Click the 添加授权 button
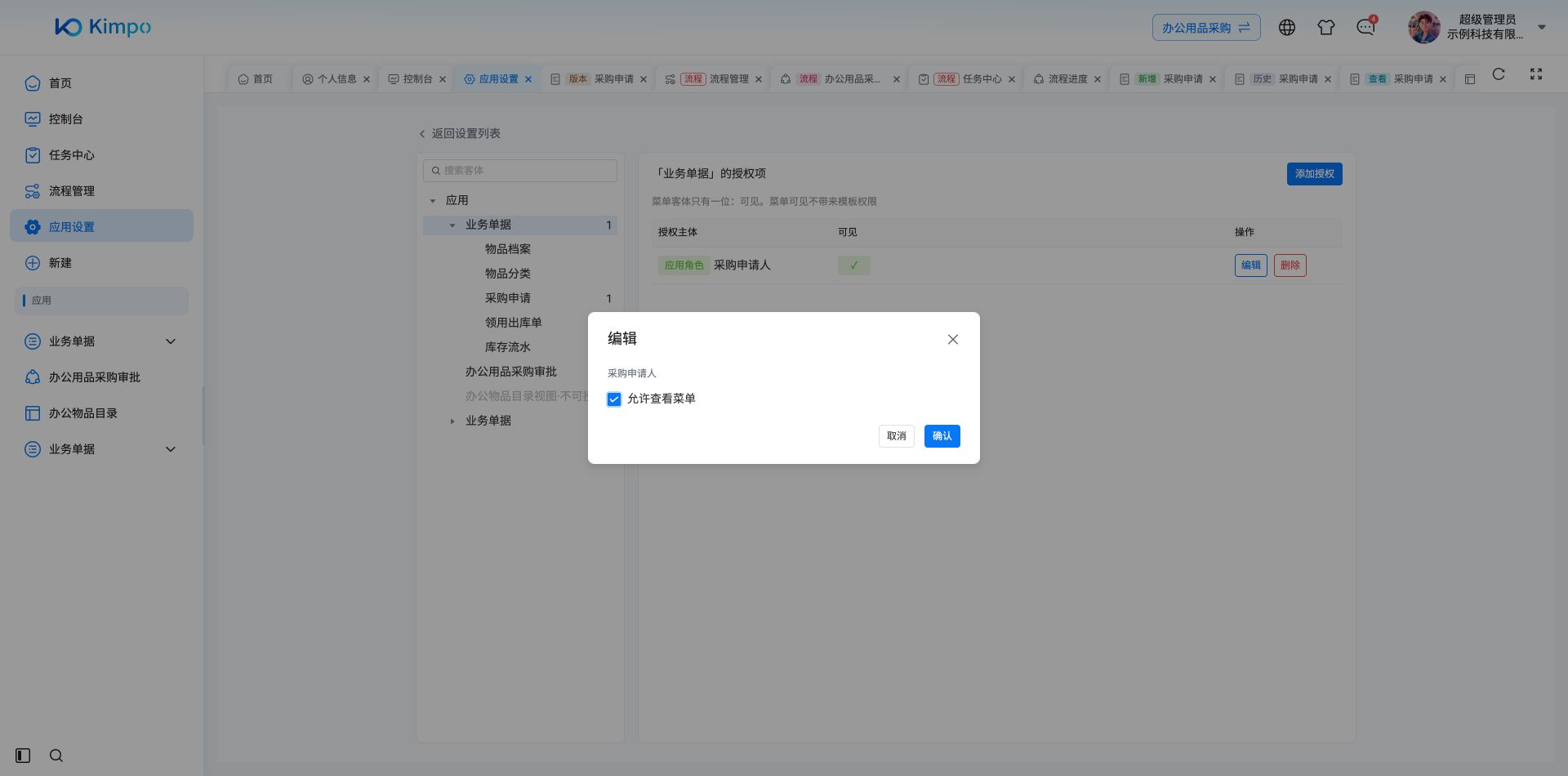1568x776 pixels. pos(1315,174)
